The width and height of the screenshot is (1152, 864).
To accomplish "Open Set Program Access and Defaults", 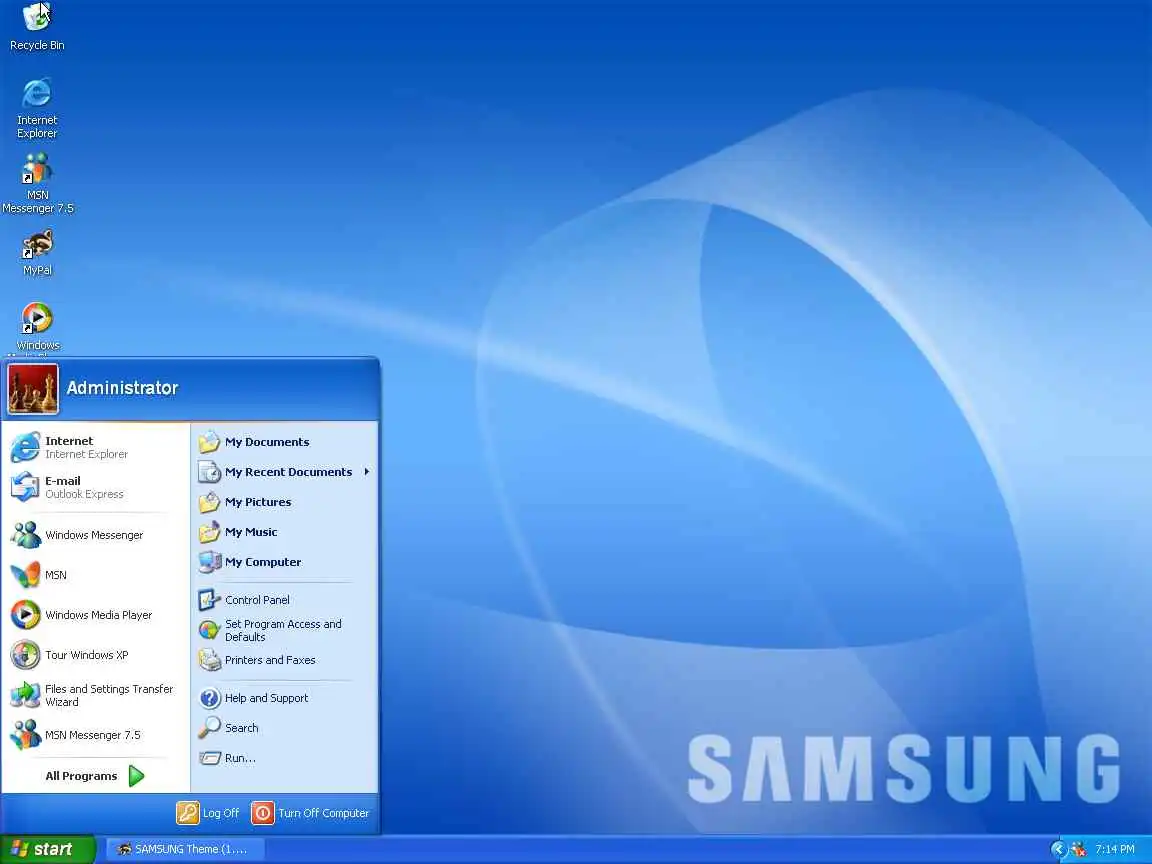I will click(x=285, y=630).
